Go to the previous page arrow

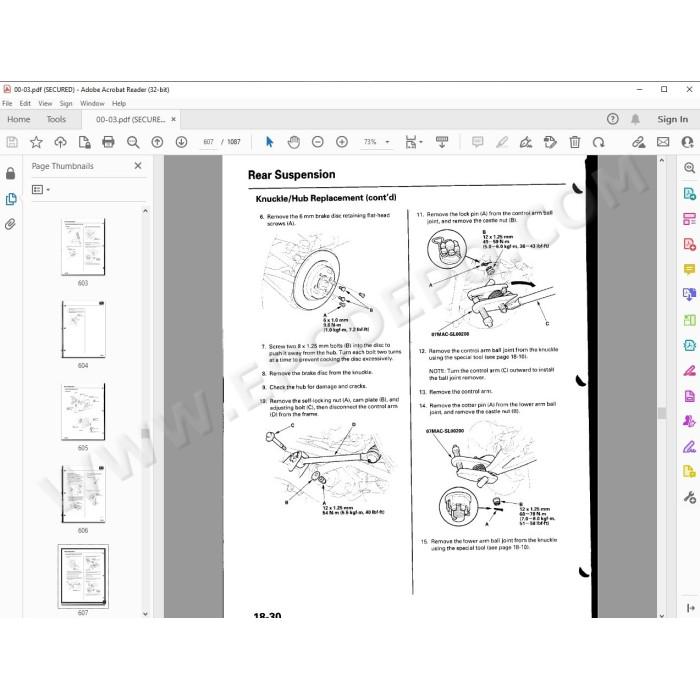[x=157, y=142]
